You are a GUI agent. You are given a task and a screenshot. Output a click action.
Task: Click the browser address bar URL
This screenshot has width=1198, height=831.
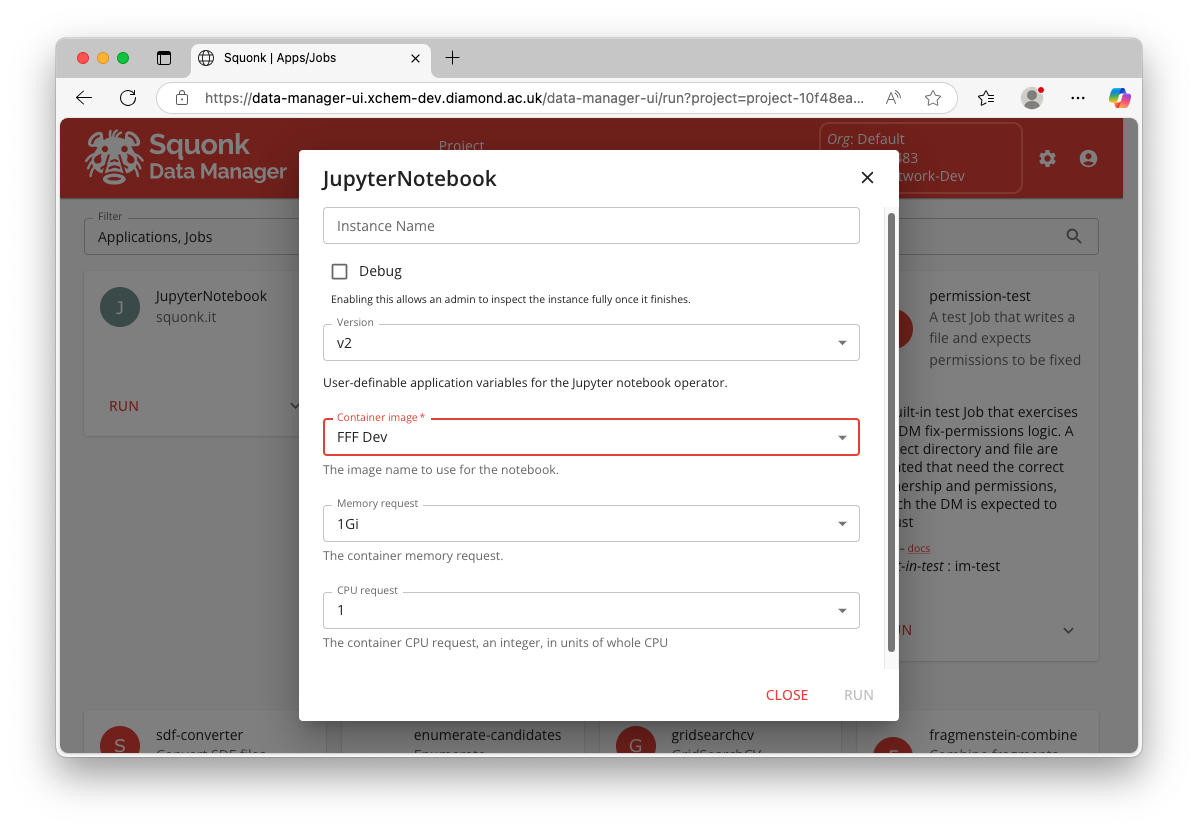pyautogui.click(x=534, y=98)
